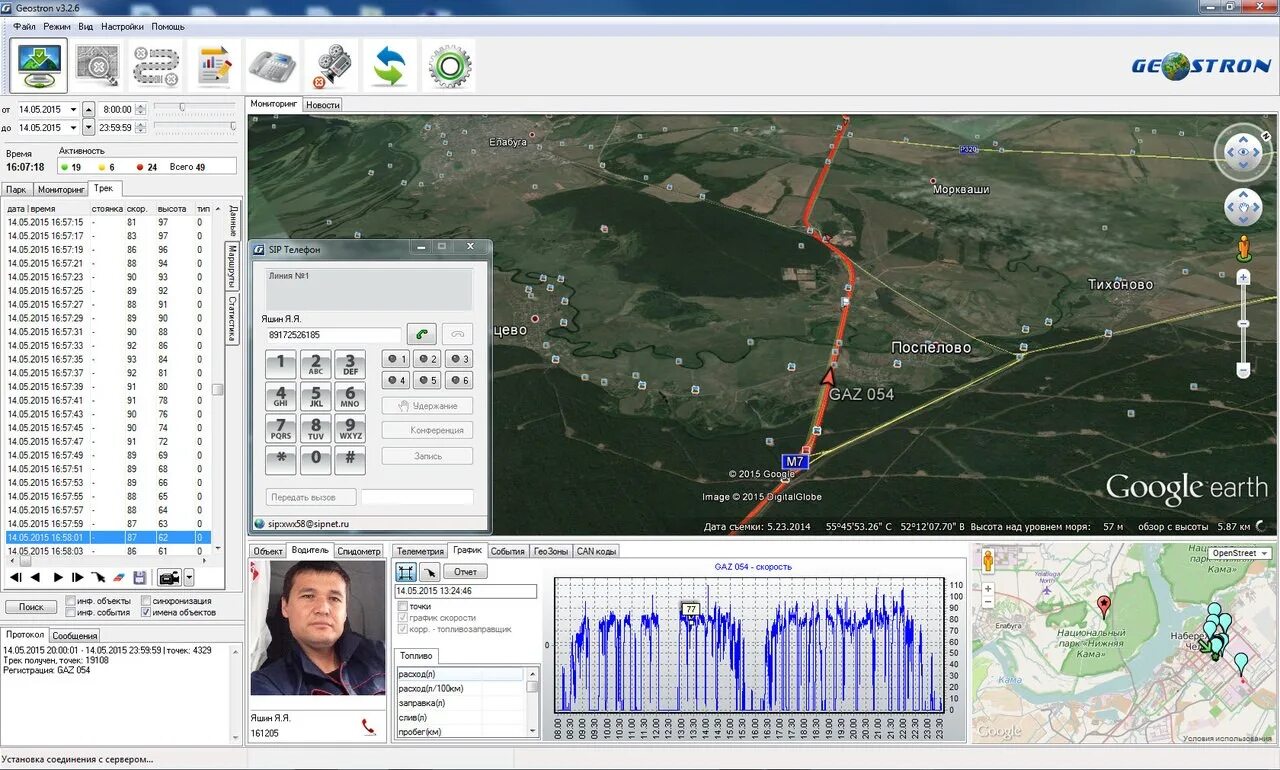Image resolution: width=1280 pixels, height=770 pixels.
Task: Zoom in on the OpenStreet mini map
Action: 988,589
